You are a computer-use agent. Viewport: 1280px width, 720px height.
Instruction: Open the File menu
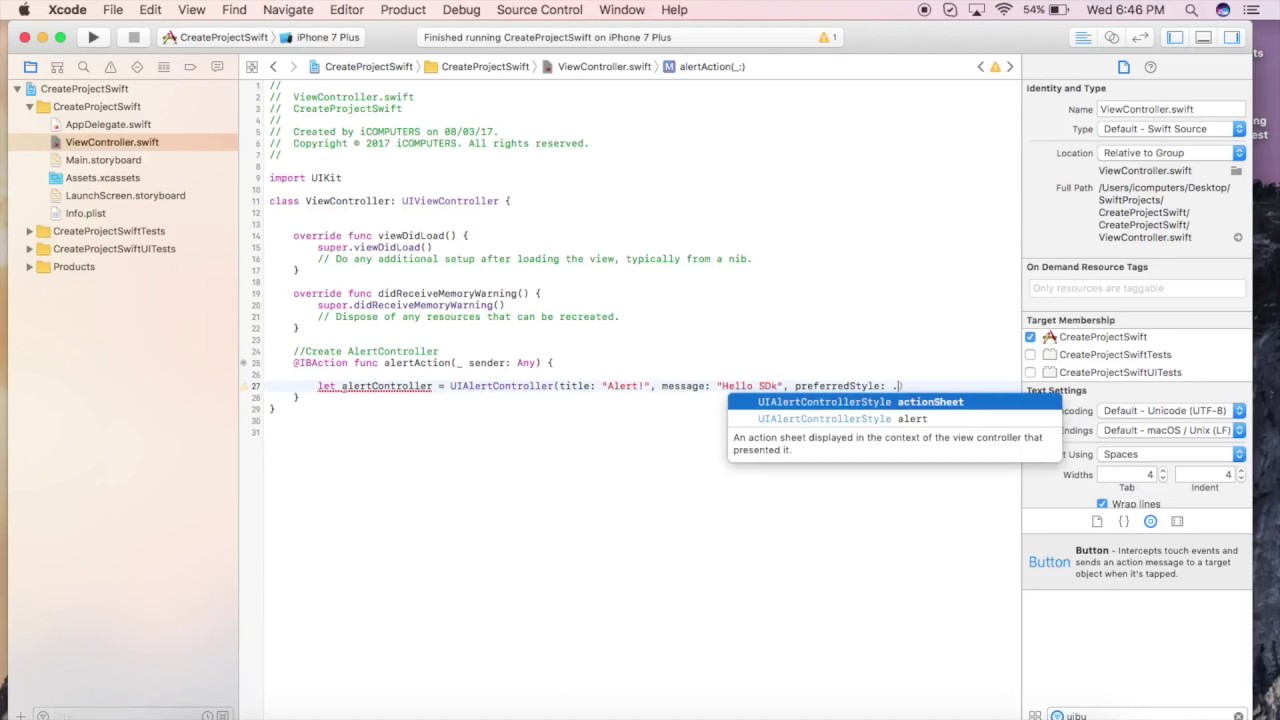[113, 10]
